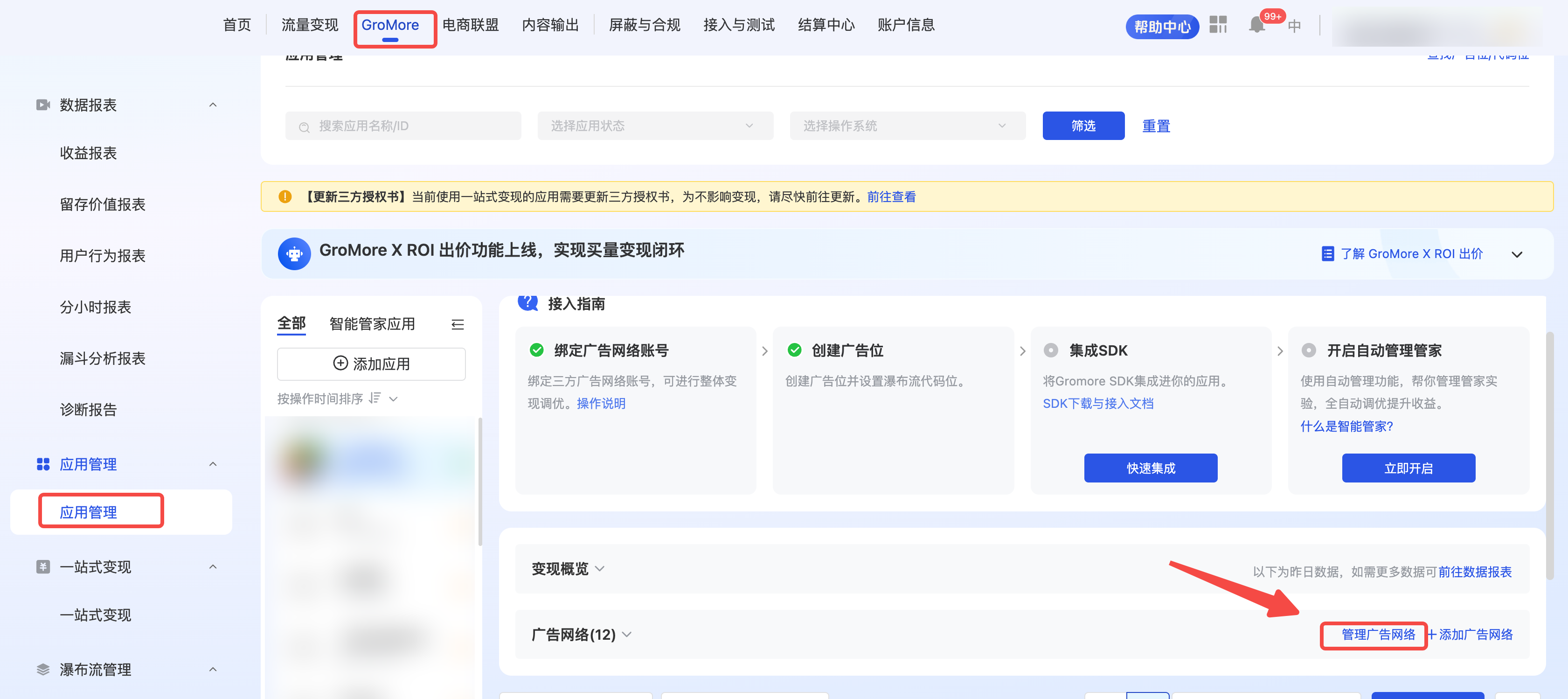The width and height of the screenshot is (1568, 699).
Task: Click the orange warning icon in notice banner
Action: pos(285,196)
